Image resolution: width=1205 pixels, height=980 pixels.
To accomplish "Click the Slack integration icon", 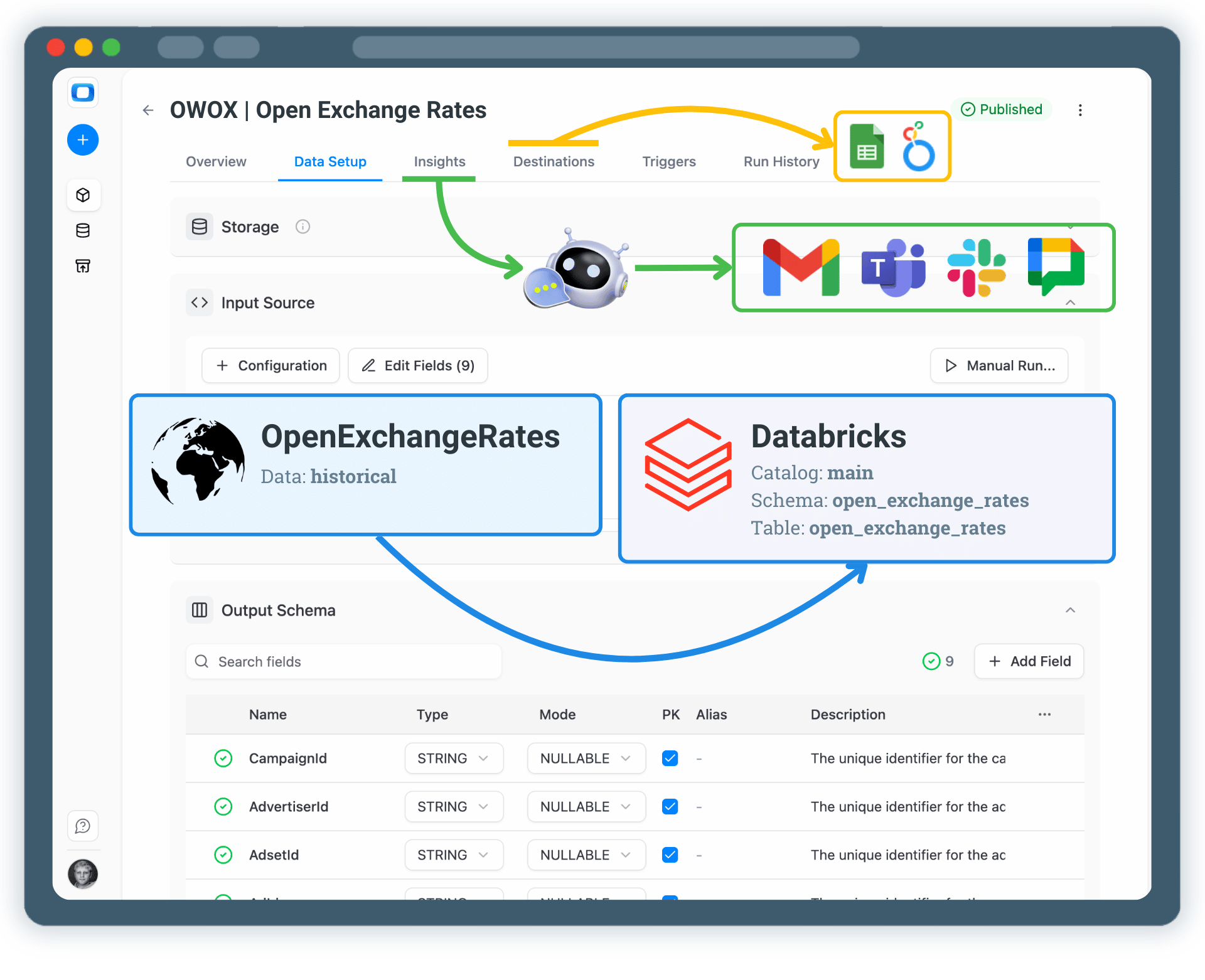I will coord(976,267).
